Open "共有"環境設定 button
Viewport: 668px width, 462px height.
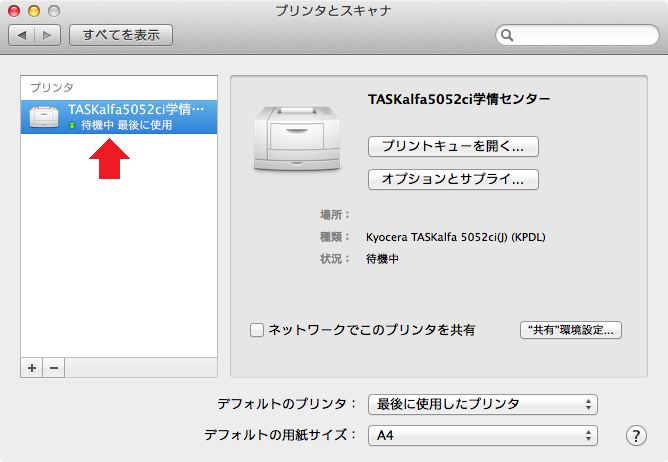[571, 330]
